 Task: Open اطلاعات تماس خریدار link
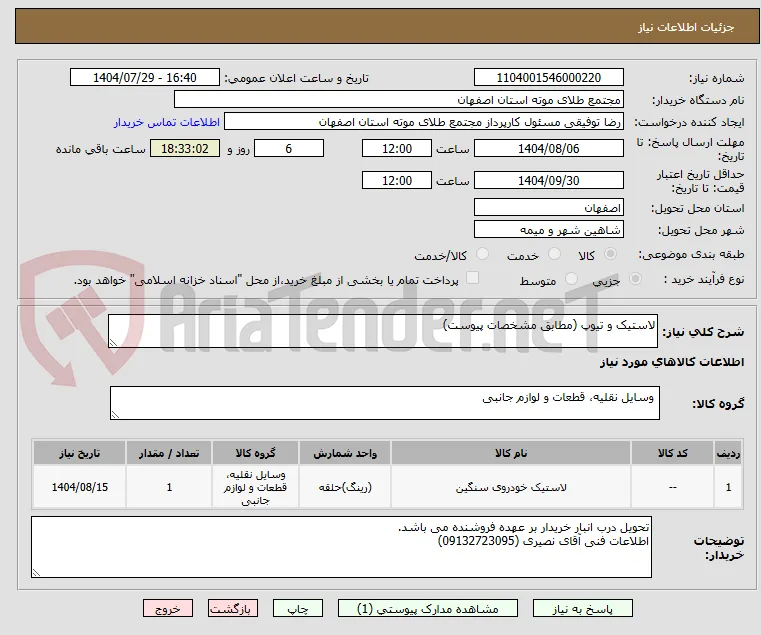tap(166, 122)
